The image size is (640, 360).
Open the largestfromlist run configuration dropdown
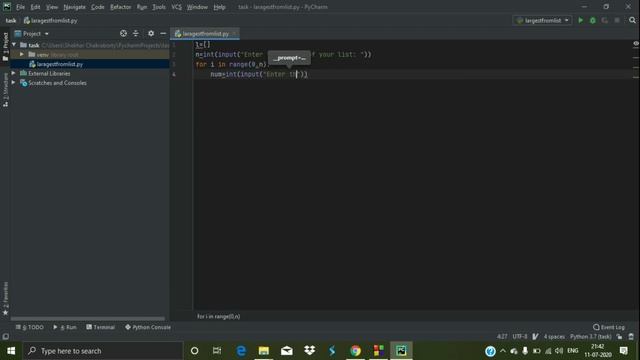coord(542,20)
